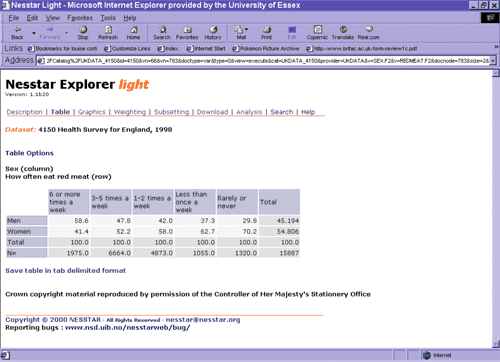Open the Edit menu
500x362 pixels.
pos(32,18)
